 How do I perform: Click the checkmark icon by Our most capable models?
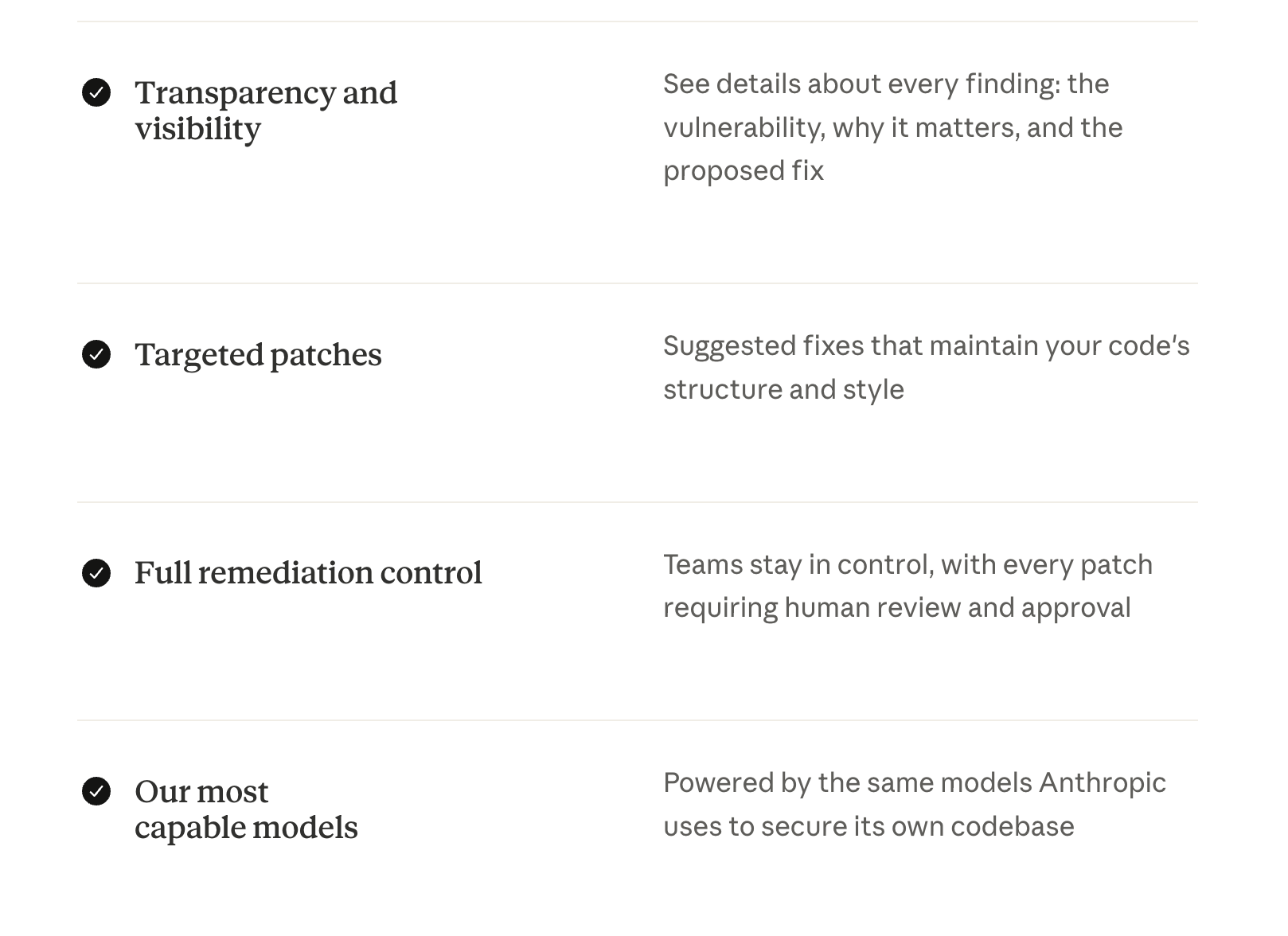pos(96,791)
